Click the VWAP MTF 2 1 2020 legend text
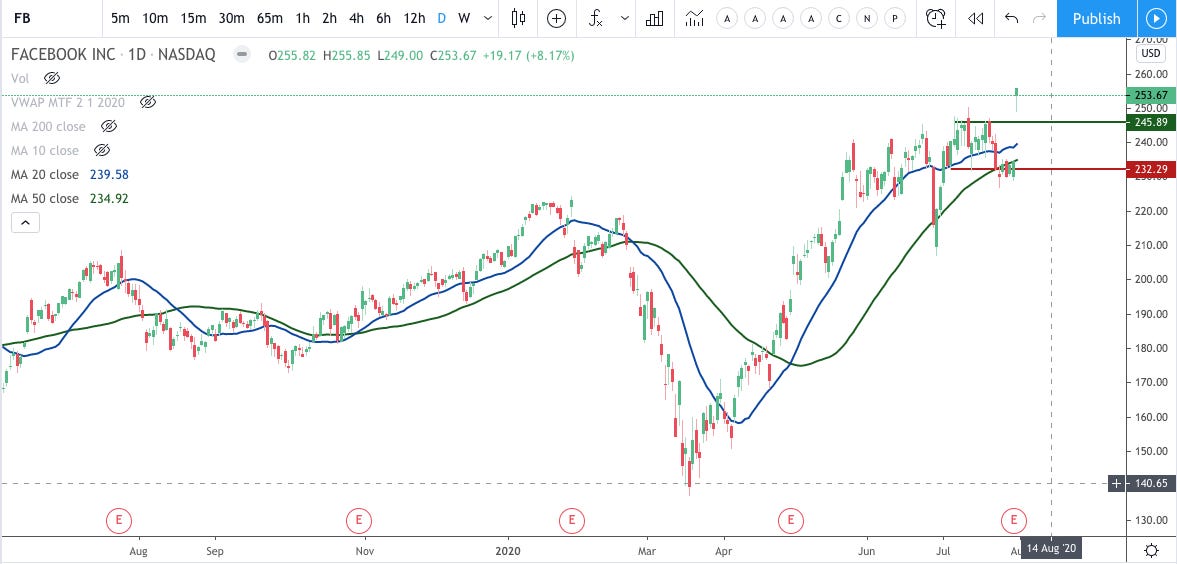Screen dimensions: 1177x564 pyautogui.click(x=68, y=102)
